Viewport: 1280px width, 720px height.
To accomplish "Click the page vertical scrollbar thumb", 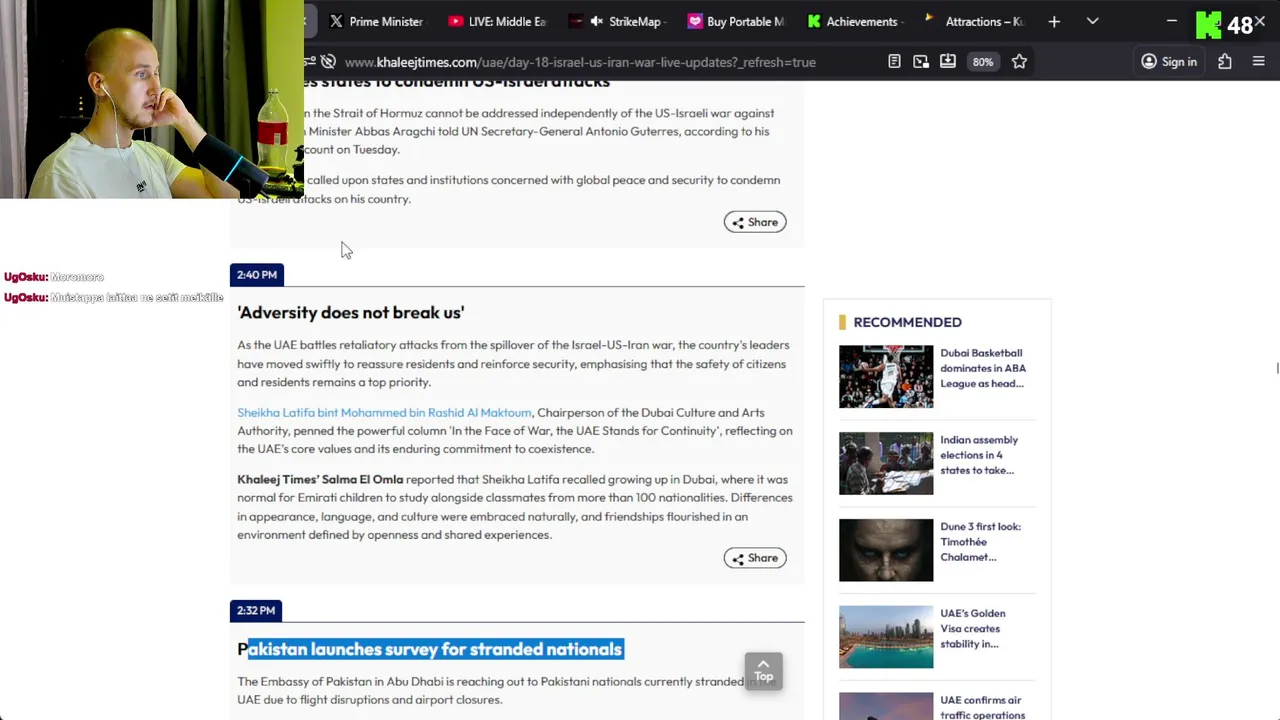I will click(1277, 369).
